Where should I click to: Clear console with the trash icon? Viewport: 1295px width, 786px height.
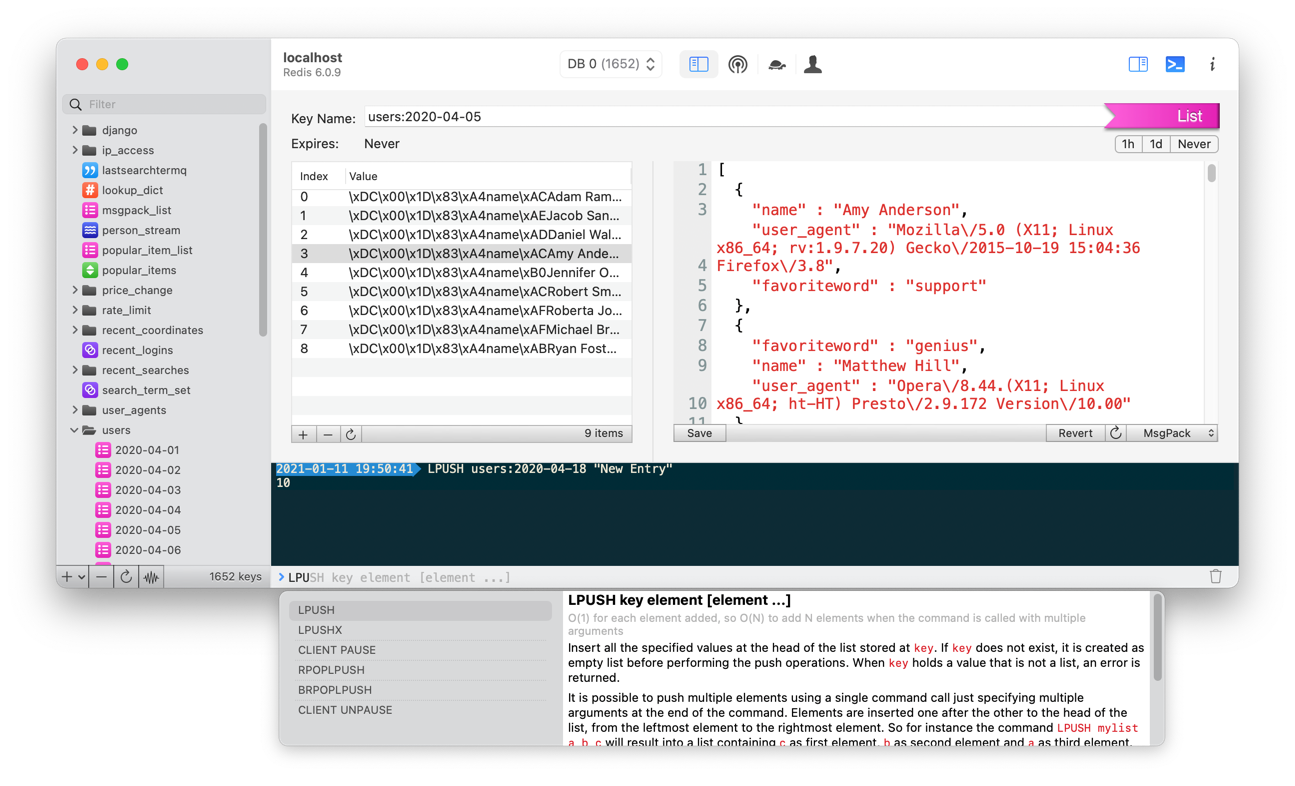(x=1215, y=577)
